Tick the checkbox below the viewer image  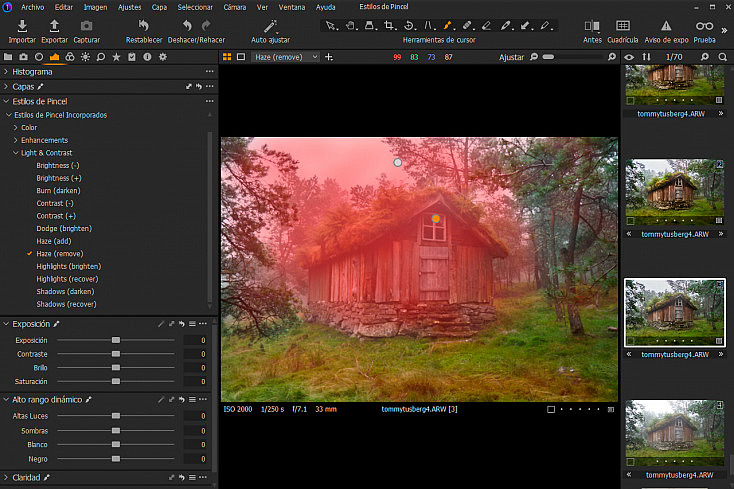coord(551,409)
